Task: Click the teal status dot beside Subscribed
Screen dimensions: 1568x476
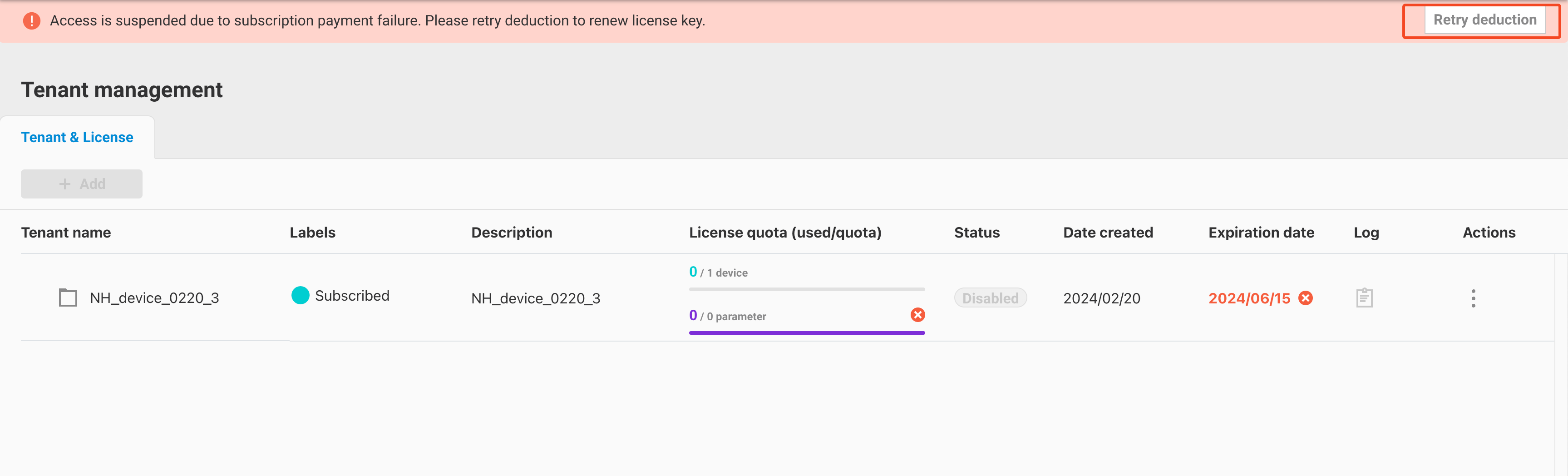Action: pos(300,296)
